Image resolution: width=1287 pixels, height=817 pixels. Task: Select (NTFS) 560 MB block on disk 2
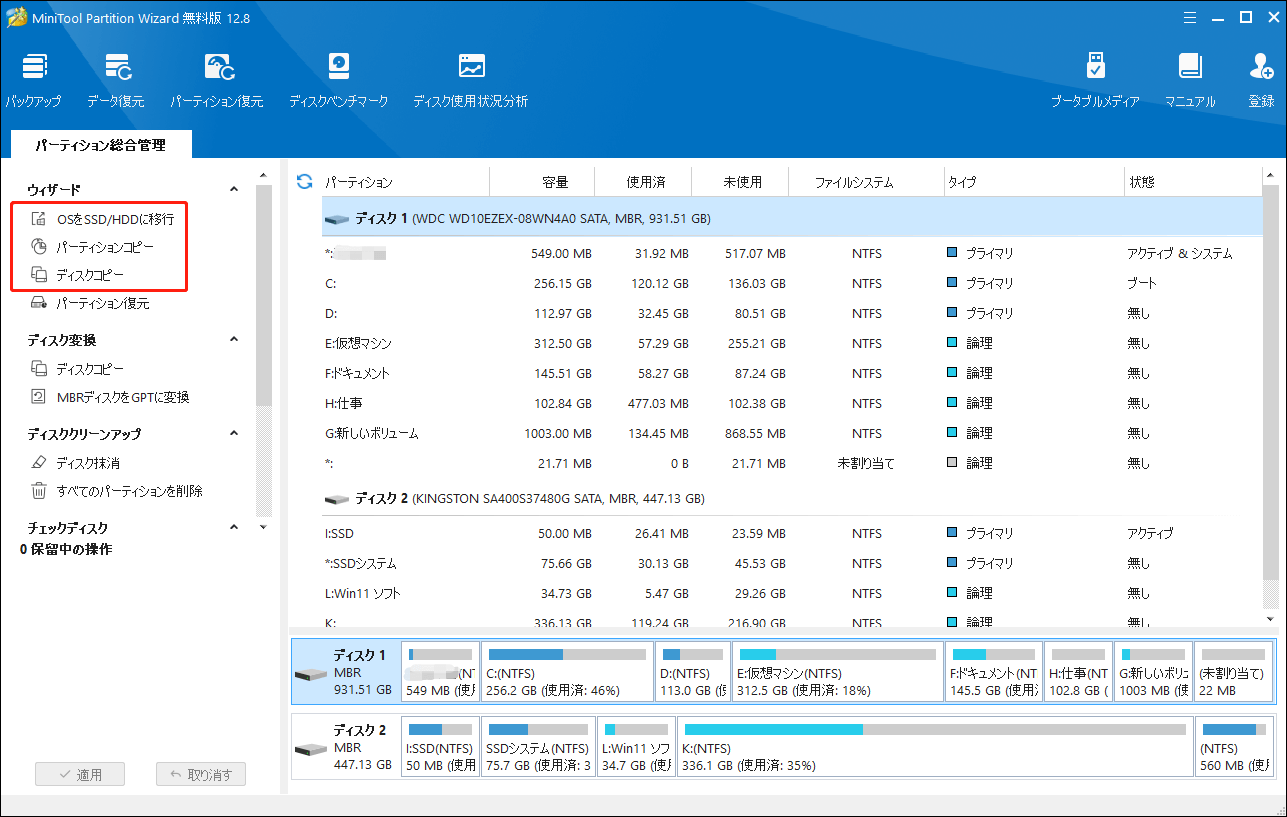(x=1235, y=747)
